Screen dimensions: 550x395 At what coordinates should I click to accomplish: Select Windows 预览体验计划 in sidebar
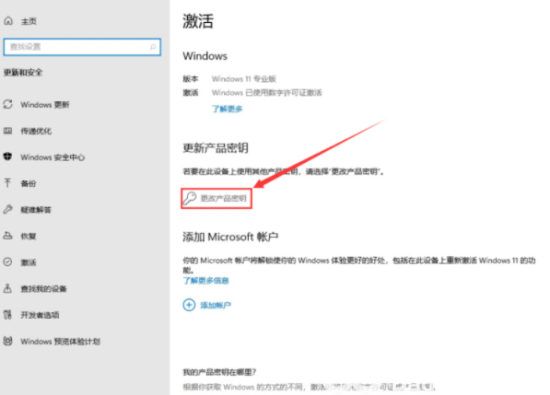(60, 341)
